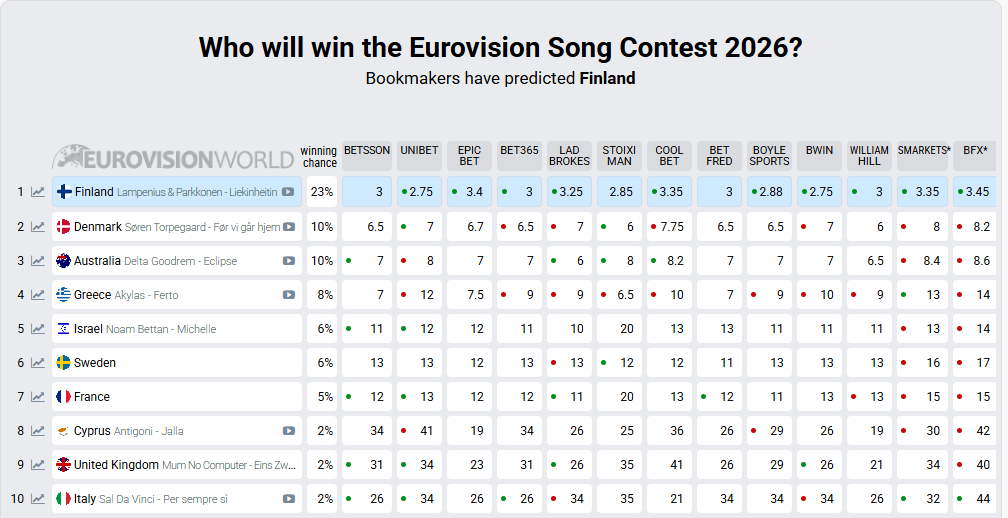Viewport: 1008px width, 518px height.
Task: Select the Smarkets exchange header
Action: tap(923, 151)
